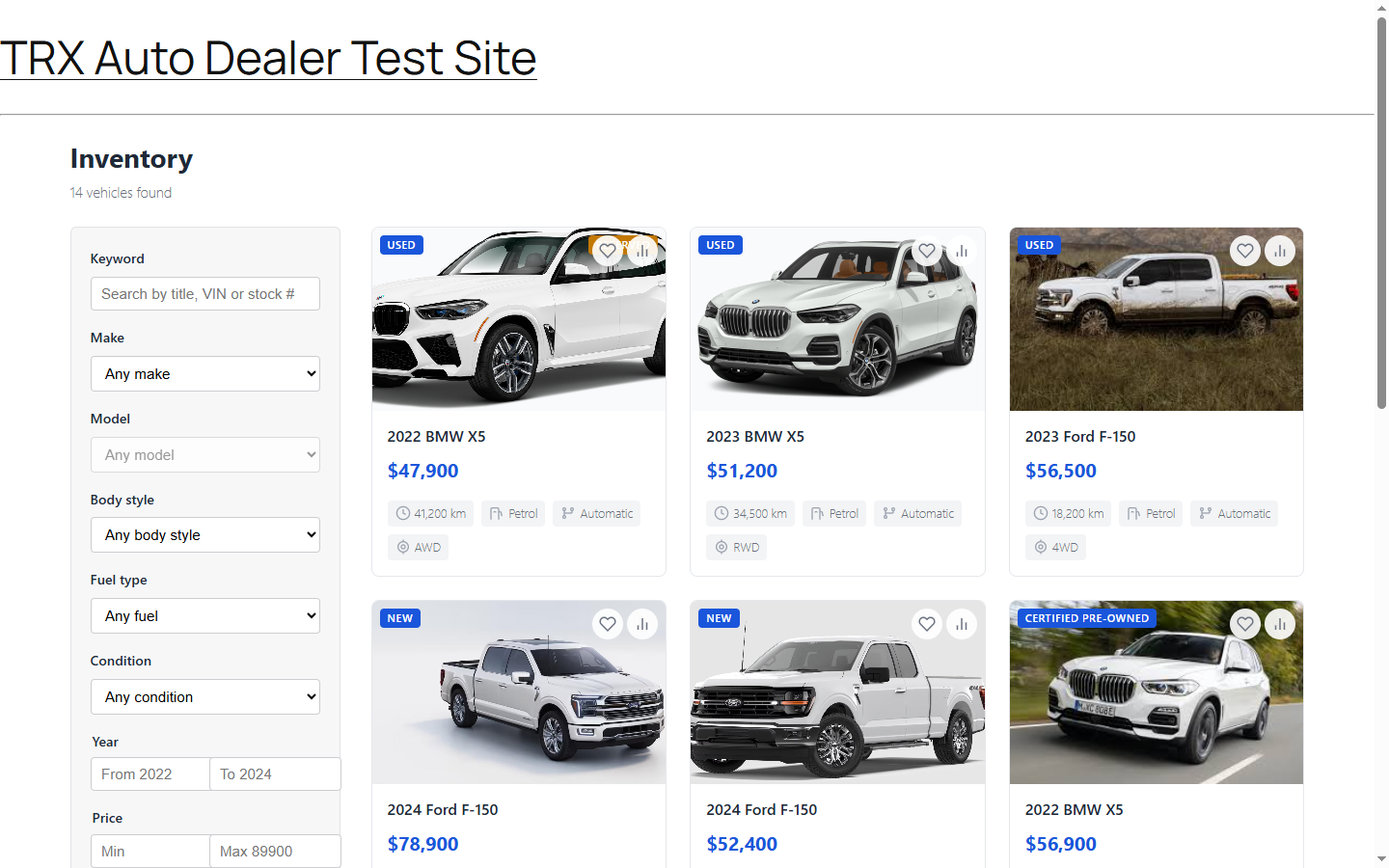
Task: Click the 34,500 km mileage tag
Action: tap(750, 514)
